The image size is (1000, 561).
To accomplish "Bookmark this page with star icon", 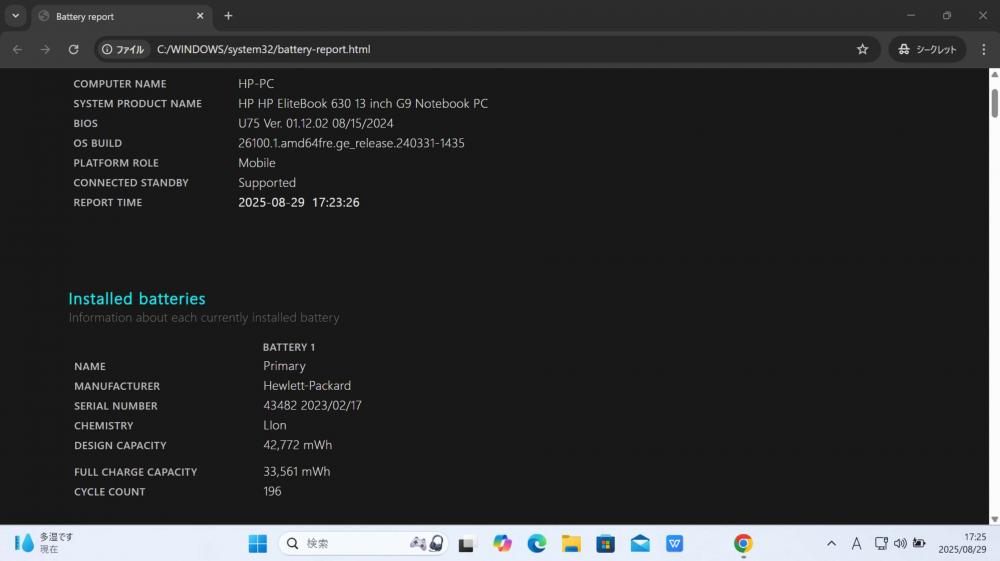I will pos(862,49).
